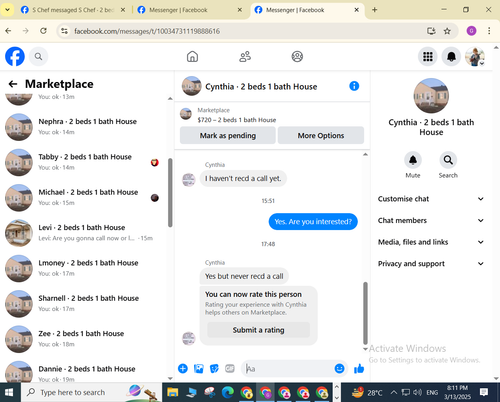Open the tab search dropdown in Chrome

click(7, 10)
